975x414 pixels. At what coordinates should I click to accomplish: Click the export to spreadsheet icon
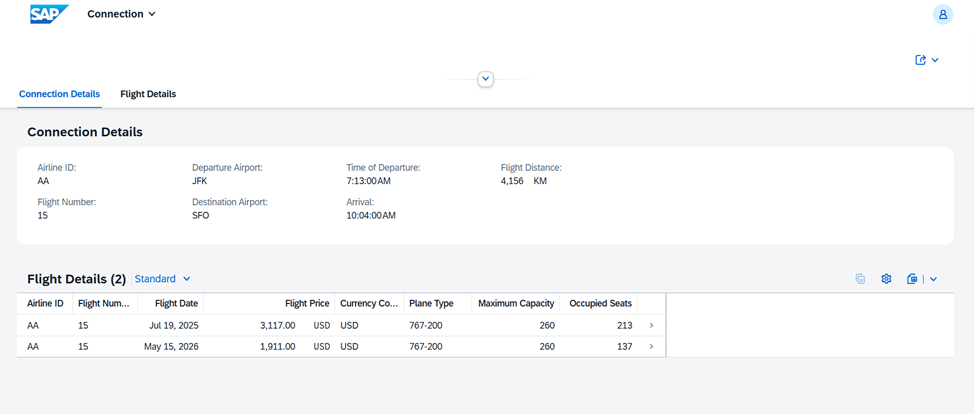coord(912,279)
